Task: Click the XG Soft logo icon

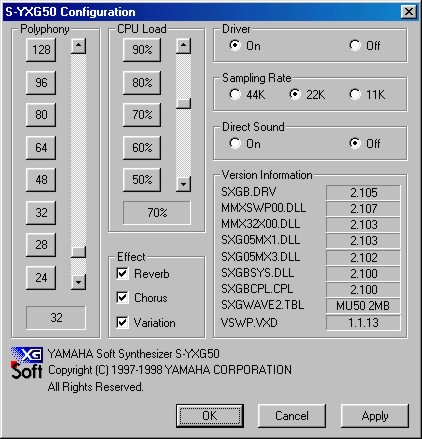Action: (x=27, y=363)
